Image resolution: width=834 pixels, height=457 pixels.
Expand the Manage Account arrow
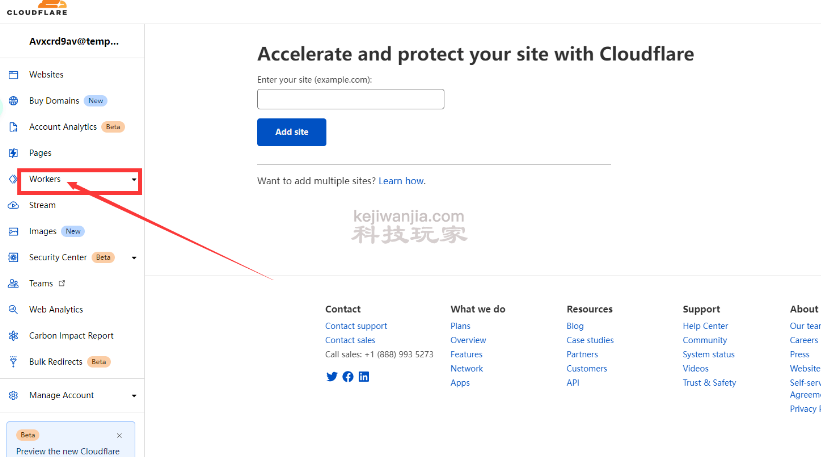[x=134, y=396]
